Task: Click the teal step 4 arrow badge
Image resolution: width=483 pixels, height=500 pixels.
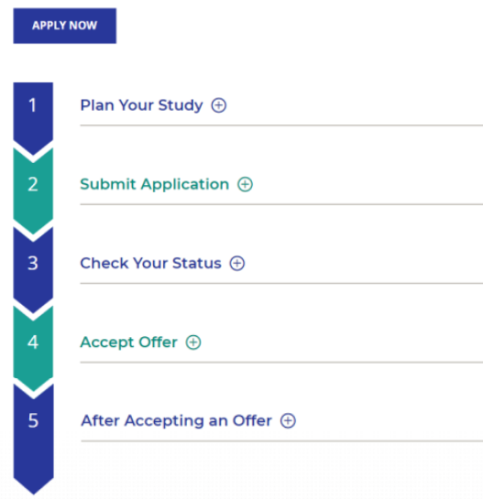Action: tap(33, 347)
